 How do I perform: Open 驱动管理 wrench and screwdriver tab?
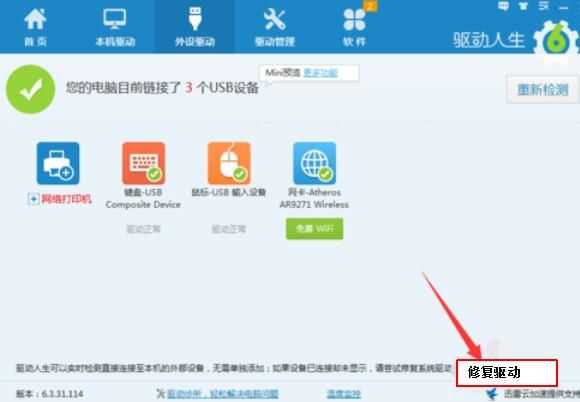coord(274,27)
